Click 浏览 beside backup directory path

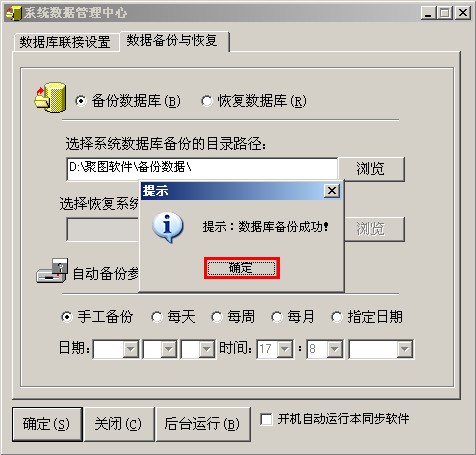tap(371, 169)
